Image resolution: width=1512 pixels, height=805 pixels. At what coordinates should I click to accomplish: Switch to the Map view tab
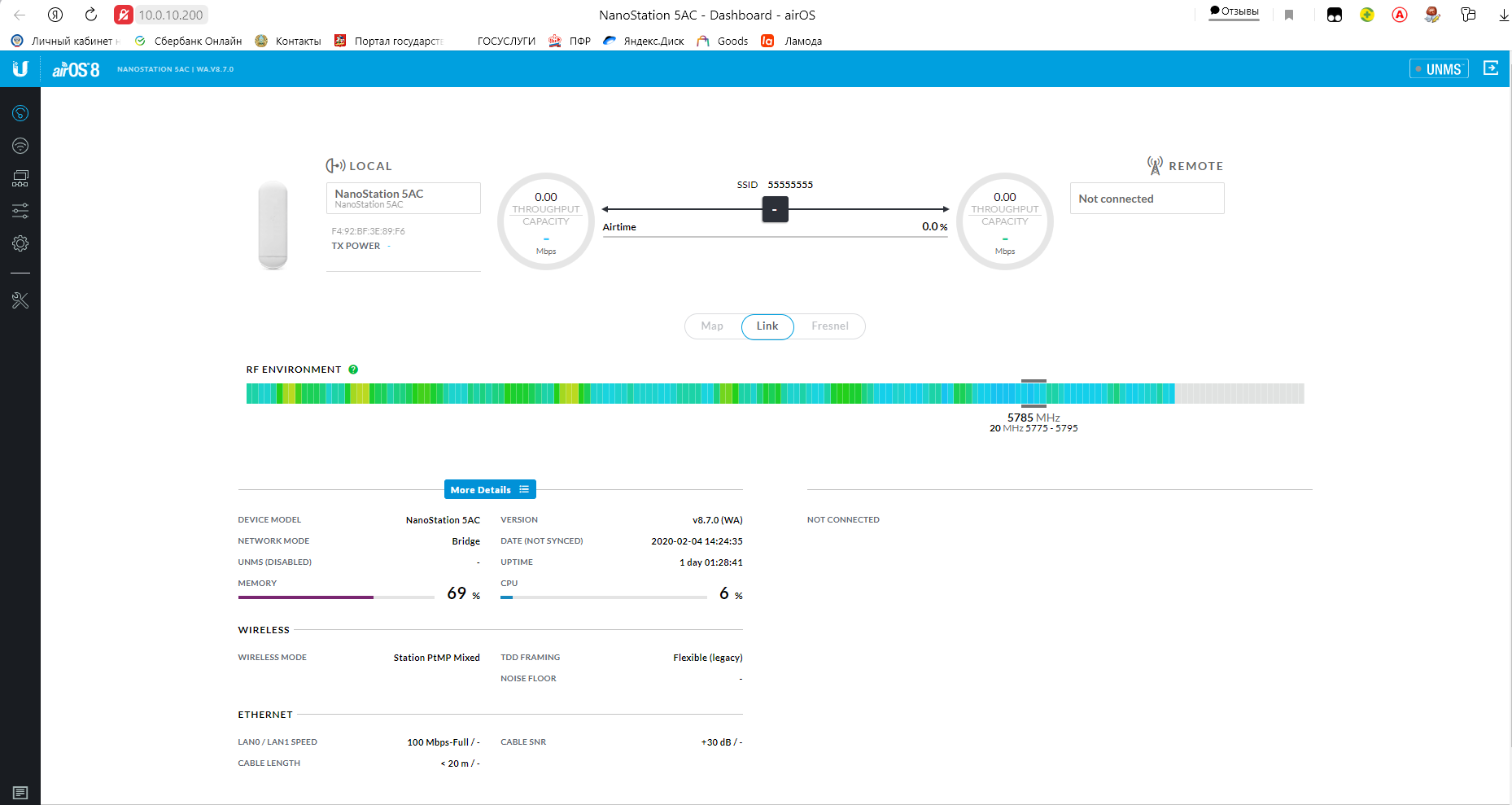tap(712, 326)
